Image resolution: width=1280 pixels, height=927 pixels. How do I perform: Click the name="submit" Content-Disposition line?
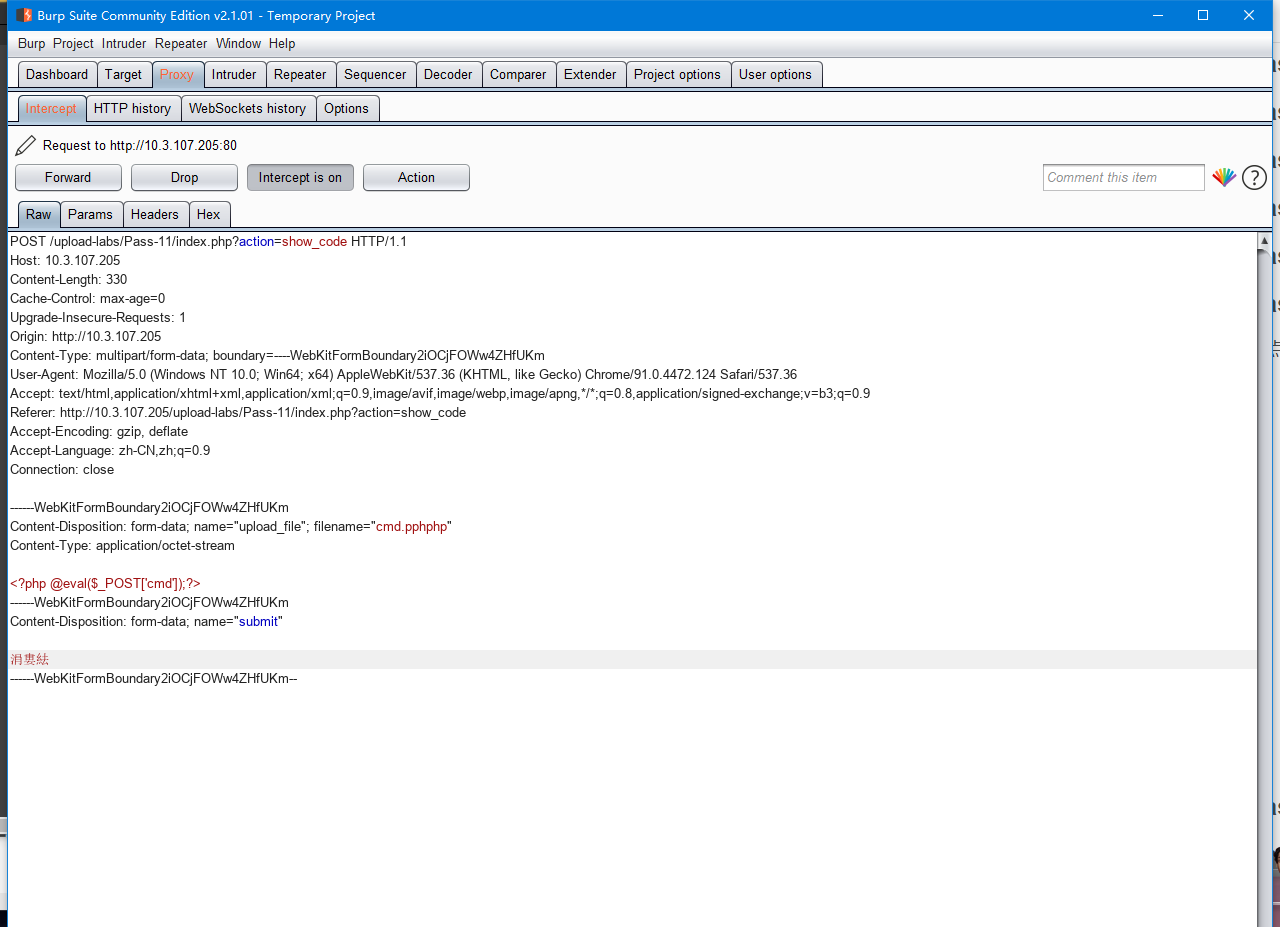[147, 622]
